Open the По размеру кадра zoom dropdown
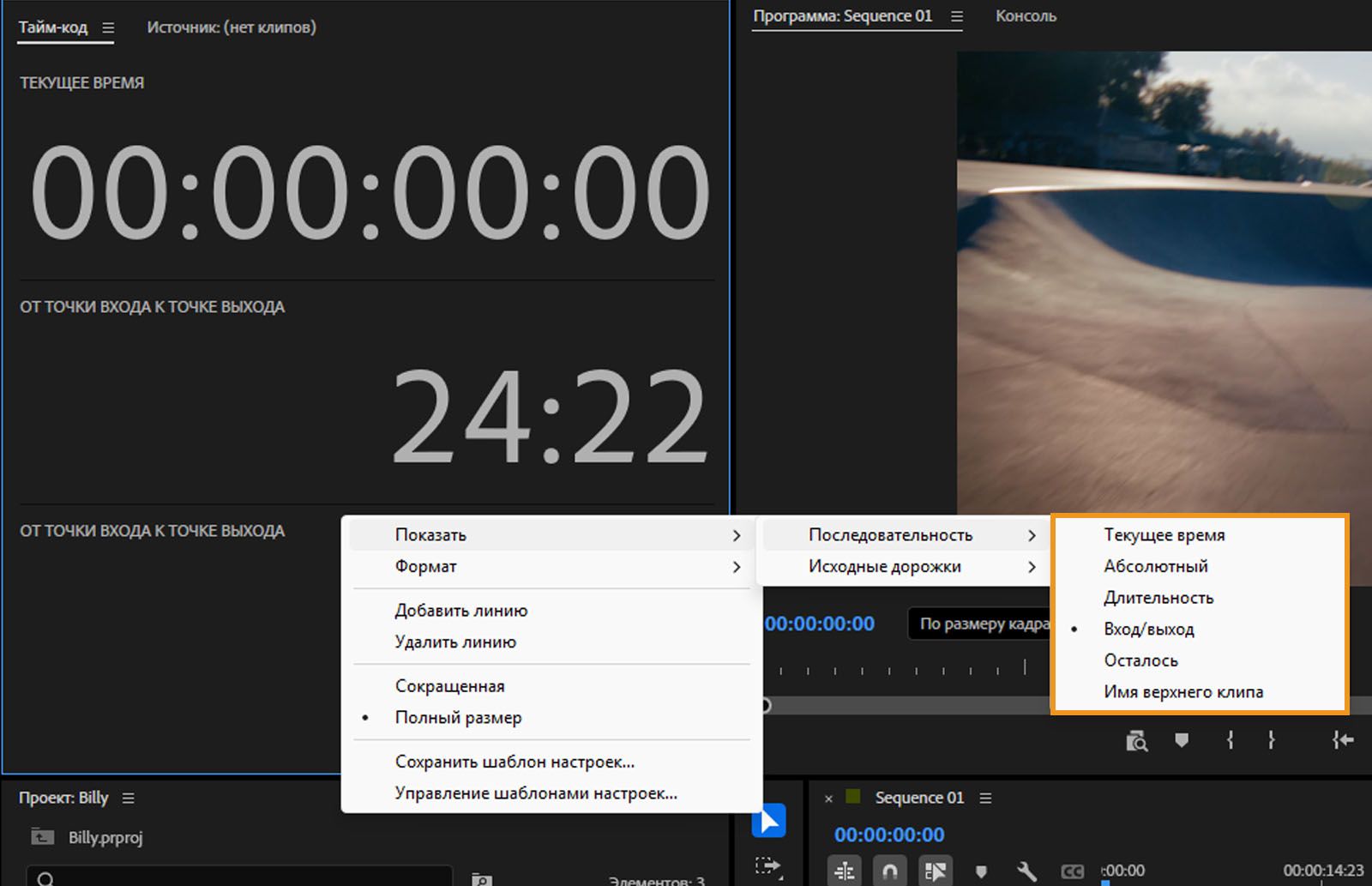The height and width of the screenshot is (886, 1372). tap(980, 624)
